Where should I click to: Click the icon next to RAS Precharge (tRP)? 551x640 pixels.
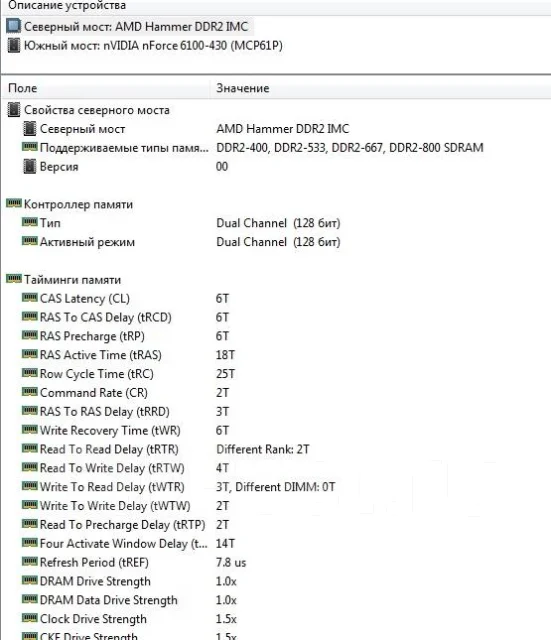coord(29,335)
